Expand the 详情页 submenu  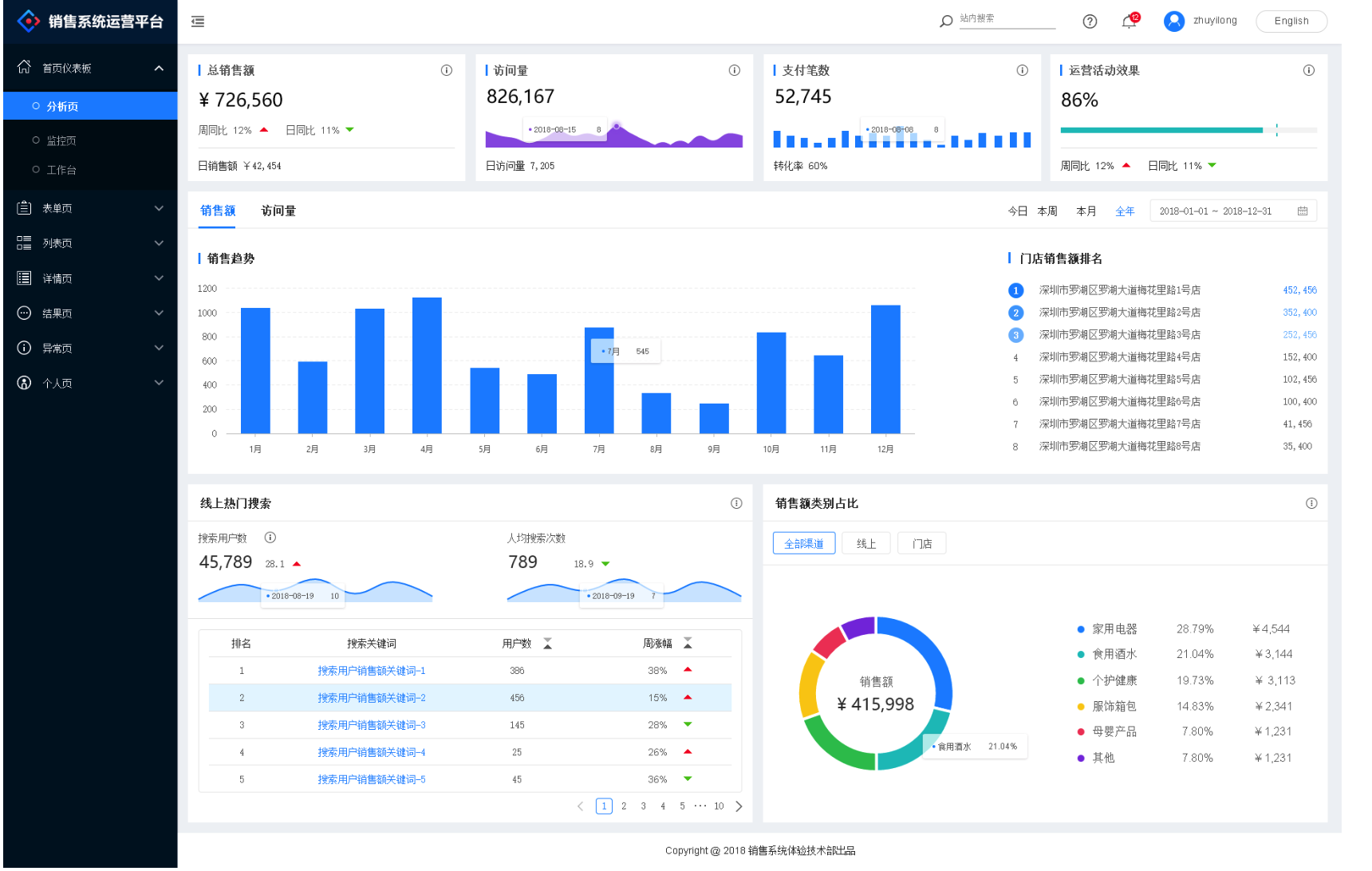(x=159, y=278)
